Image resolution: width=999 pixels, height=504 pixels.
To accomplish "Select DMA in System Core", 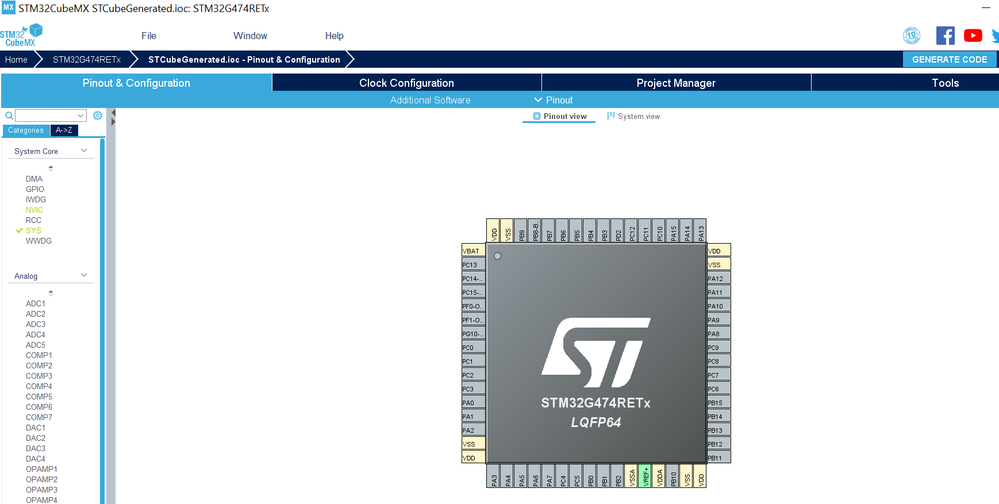I will 34,179.
